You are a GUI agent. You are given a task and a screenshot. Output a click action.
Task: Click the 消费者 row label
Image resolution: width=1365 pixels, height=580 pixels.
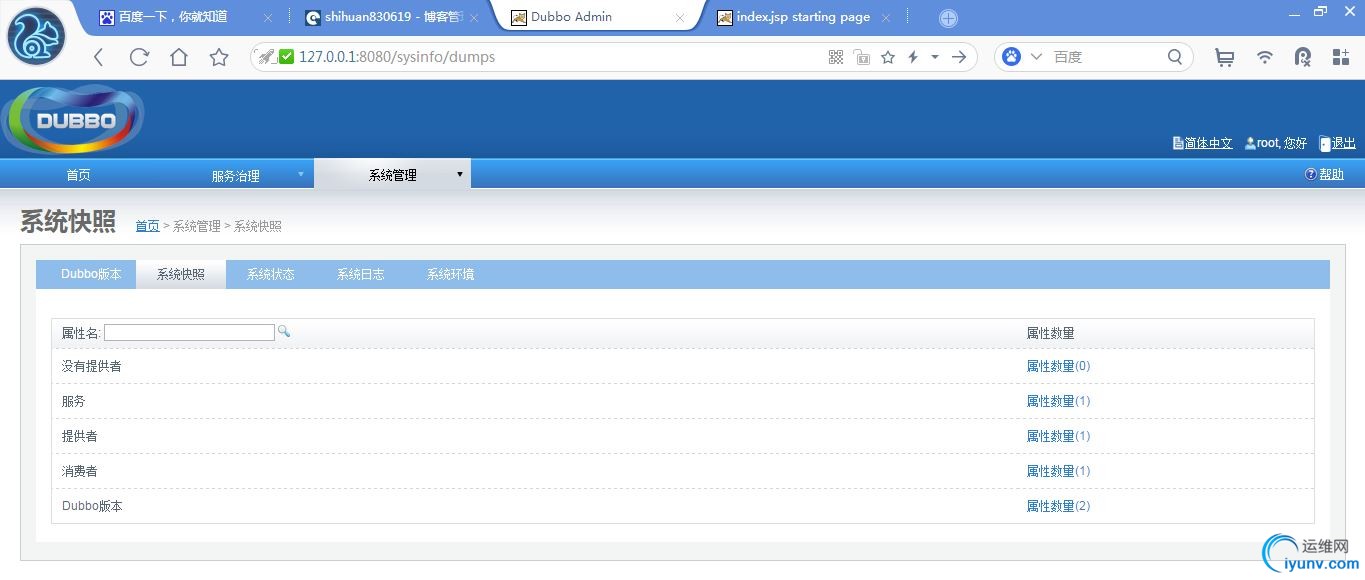coord(80,471)
